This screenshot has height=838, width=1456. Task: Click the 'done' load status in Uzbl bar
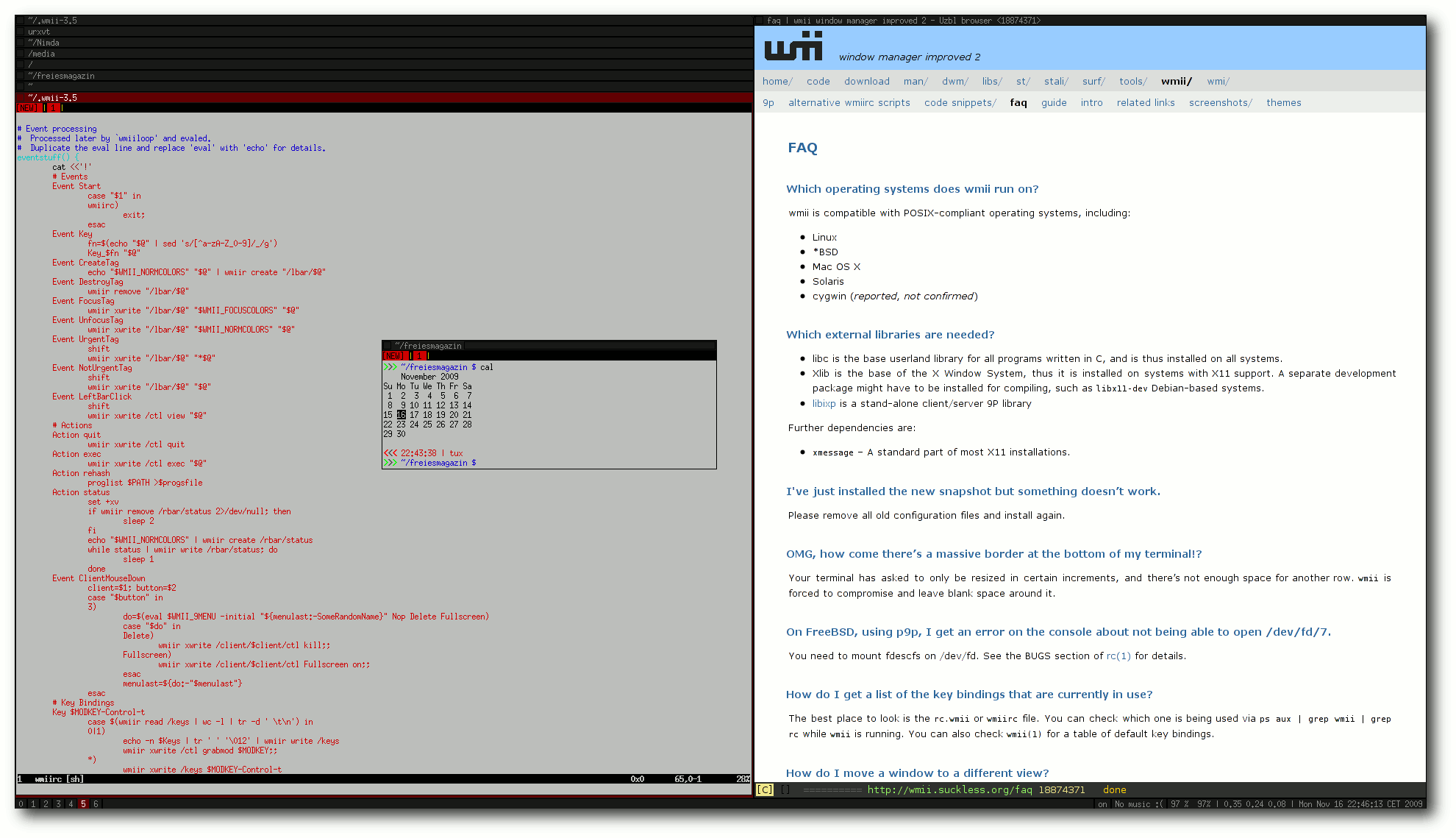(1114, 789)
